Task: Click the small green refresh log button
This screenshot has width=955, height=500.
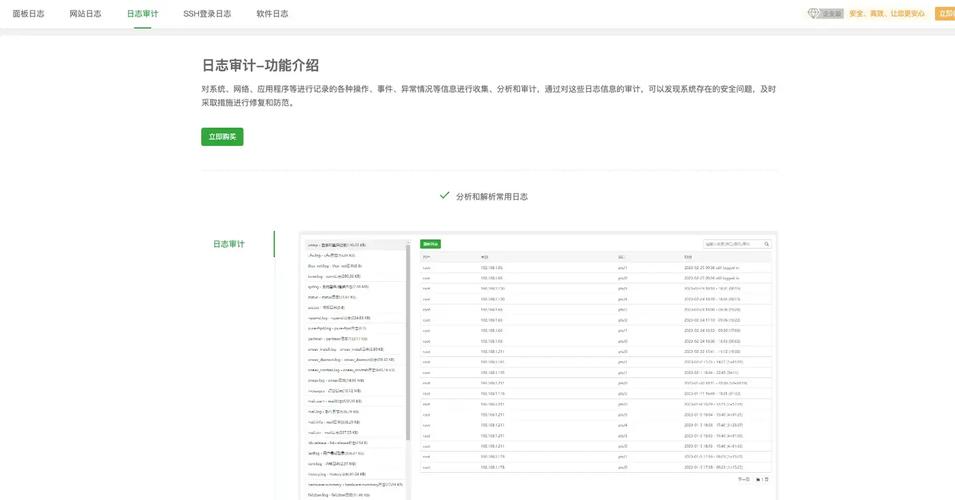Action: 431,244
